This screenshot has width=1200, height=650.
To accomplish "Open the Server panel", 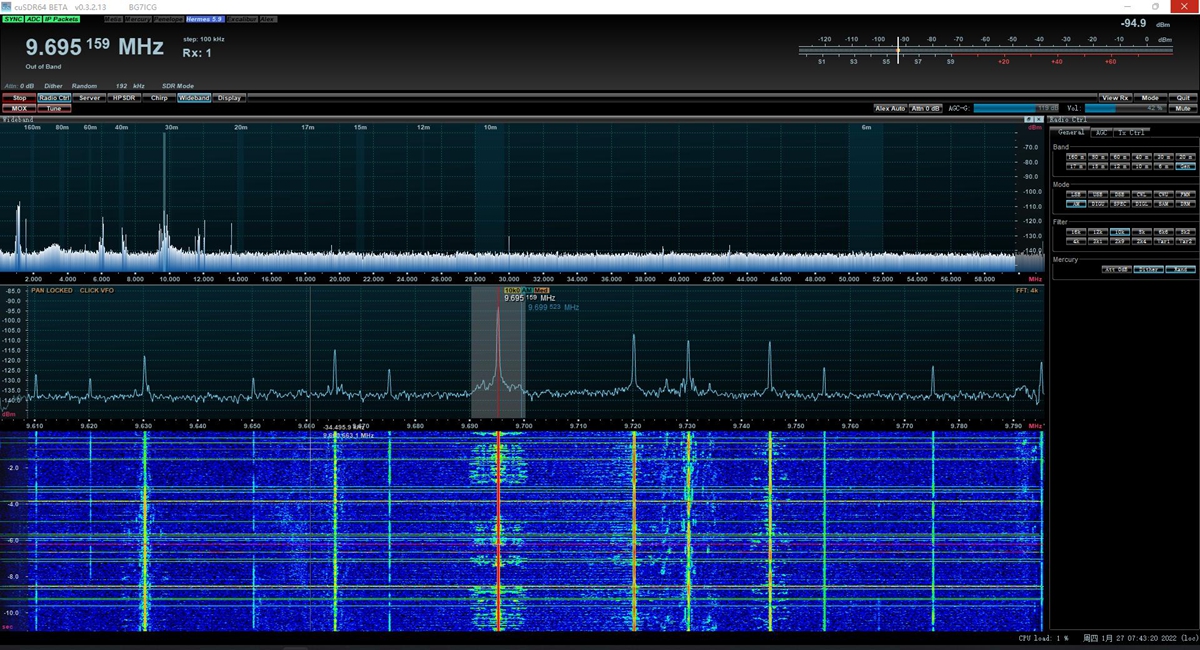I will click(89, 98).
